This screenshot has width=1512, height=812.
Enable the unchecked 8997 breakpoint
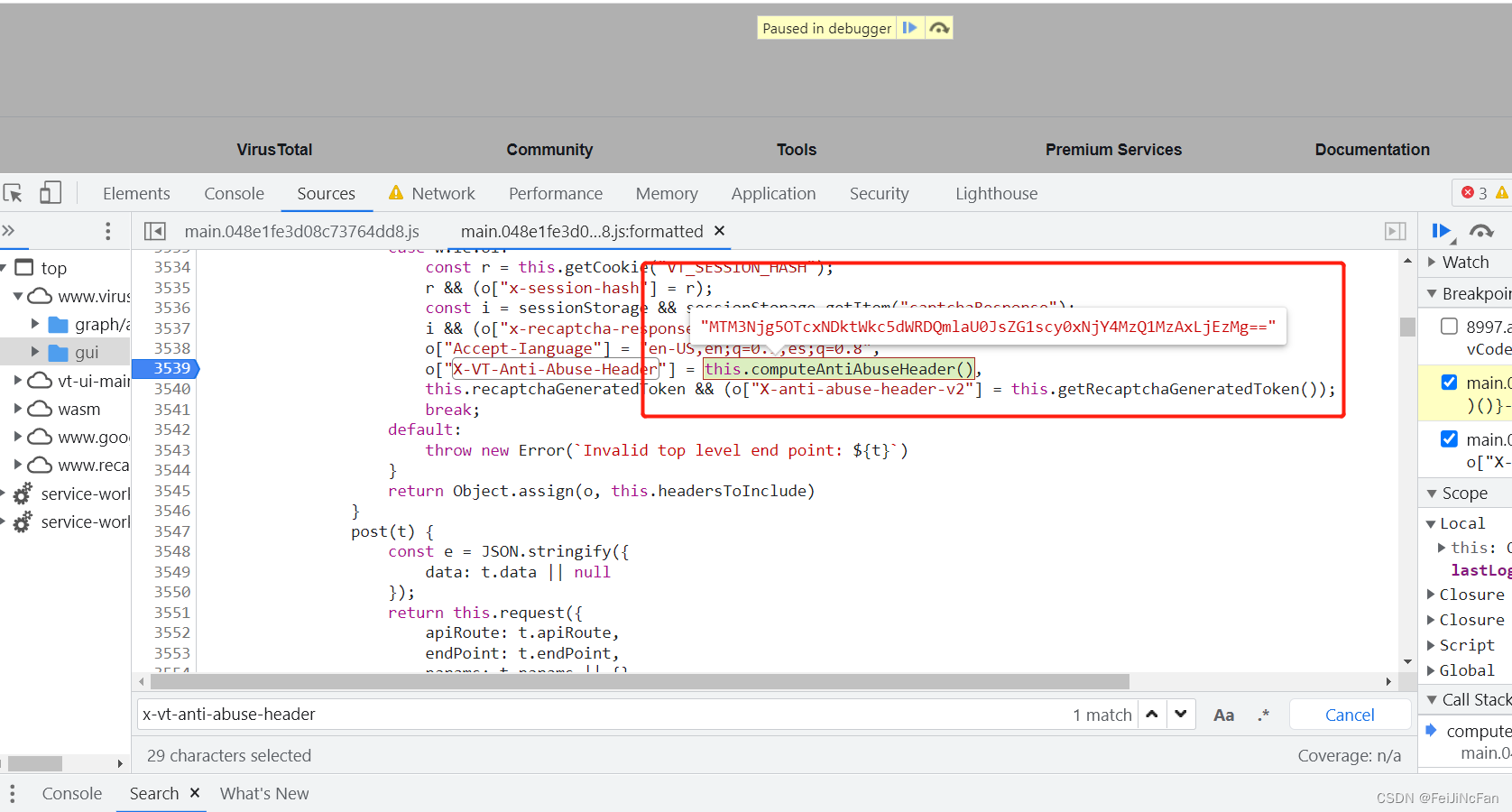(1449, 327)
